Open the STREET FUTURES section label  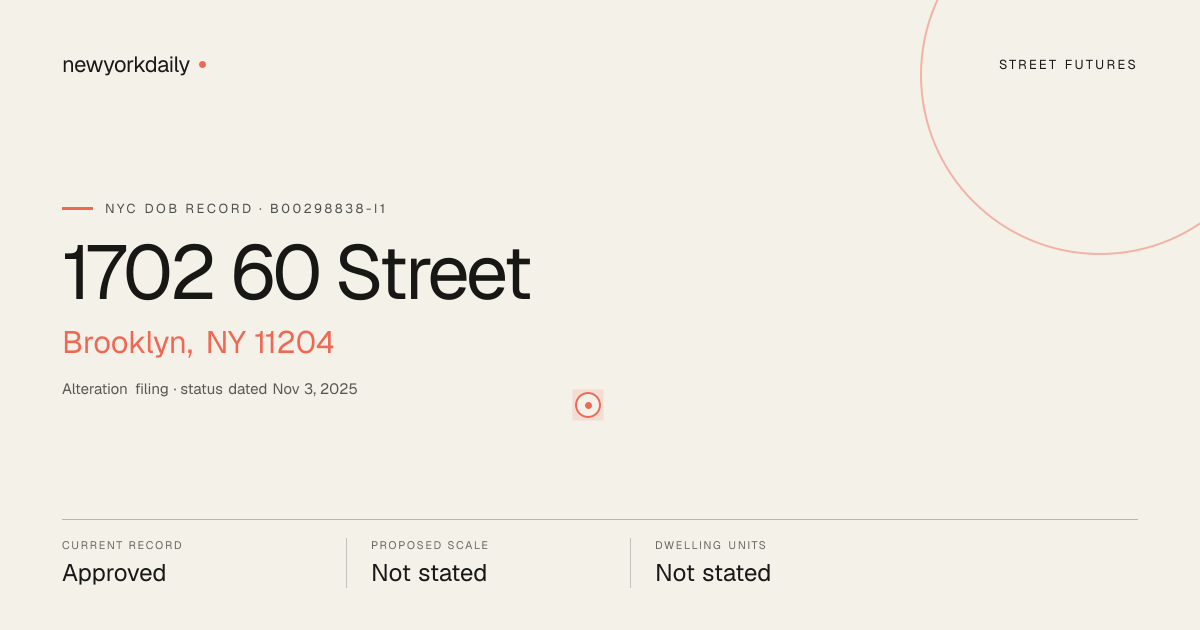point(1068,65)
